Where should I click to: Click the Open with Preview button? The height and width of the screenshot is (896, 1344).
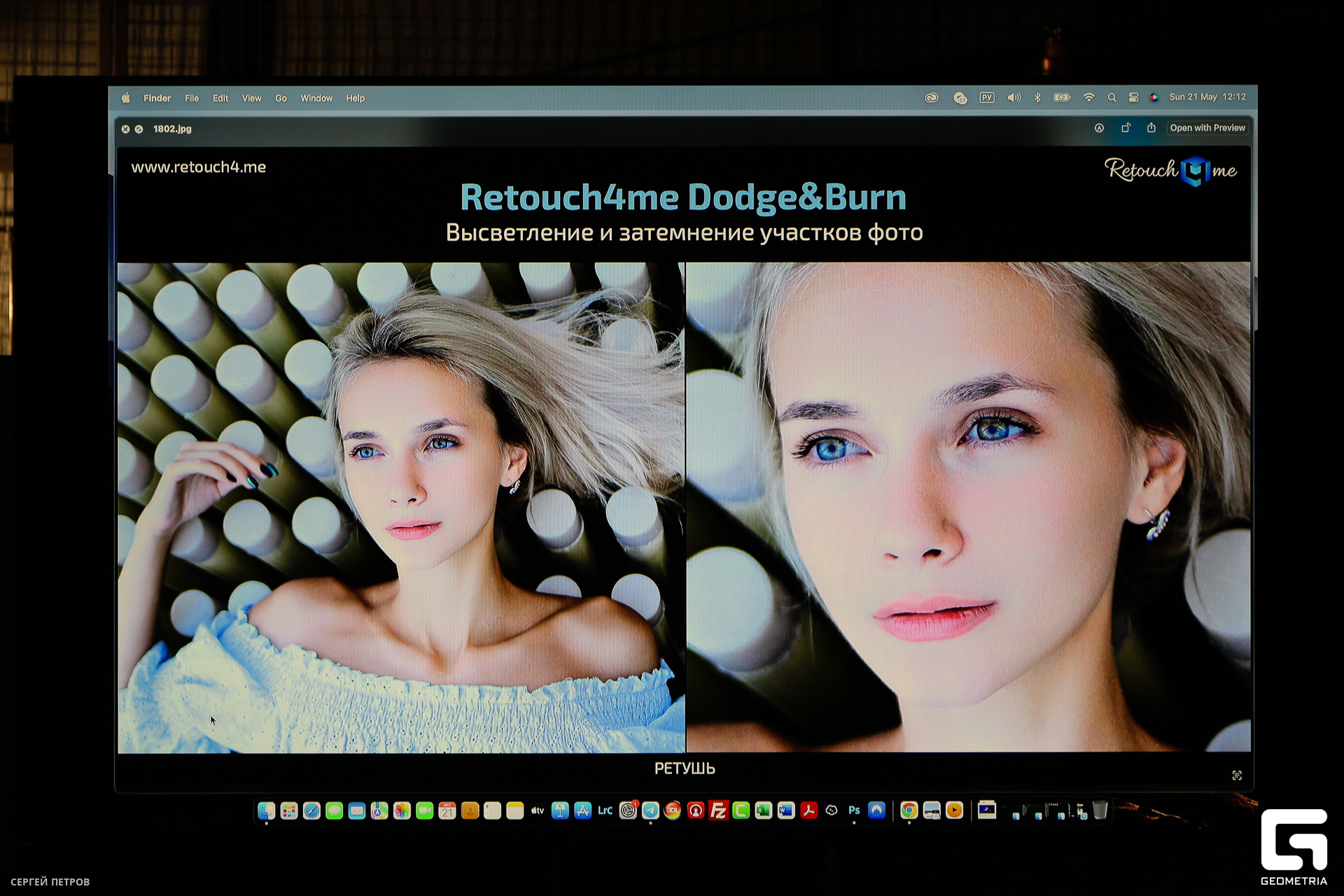[1207, 128]
